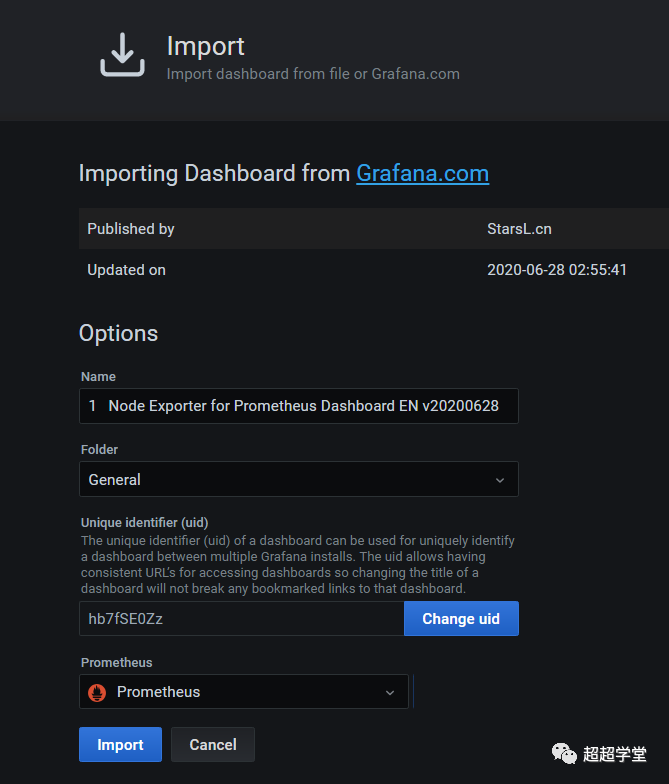Open the Prometheus data source selector
Viewport: 669px width, 784px height.
(x=243, y=692)
